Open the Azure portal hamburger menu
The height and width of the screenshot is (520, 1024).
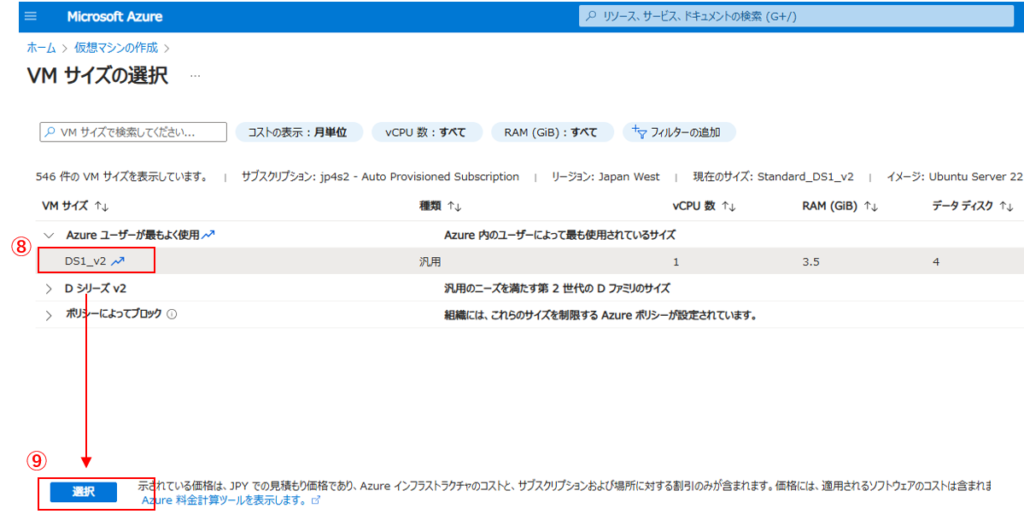31,16
